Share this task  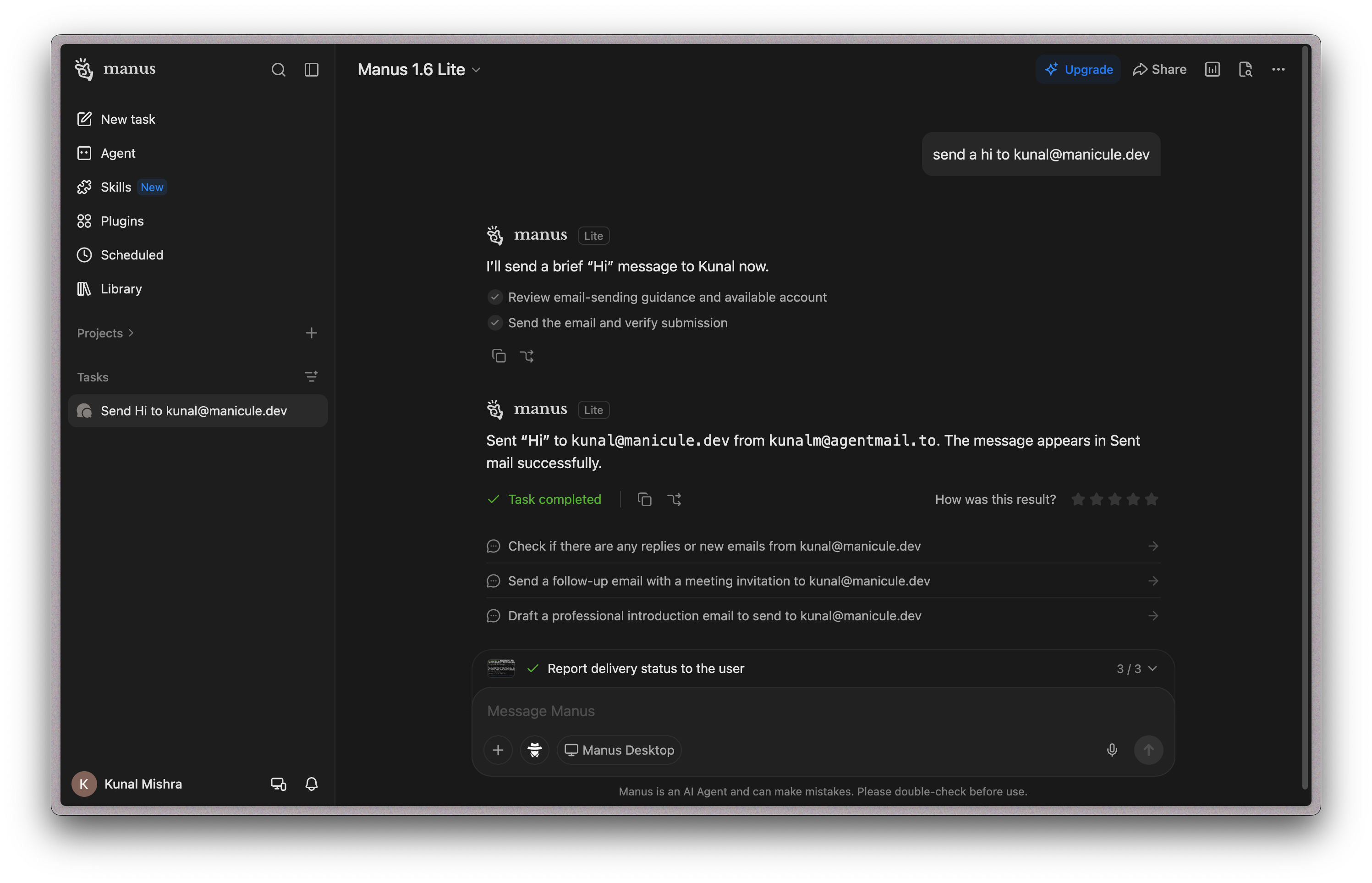click(1159, 69)
